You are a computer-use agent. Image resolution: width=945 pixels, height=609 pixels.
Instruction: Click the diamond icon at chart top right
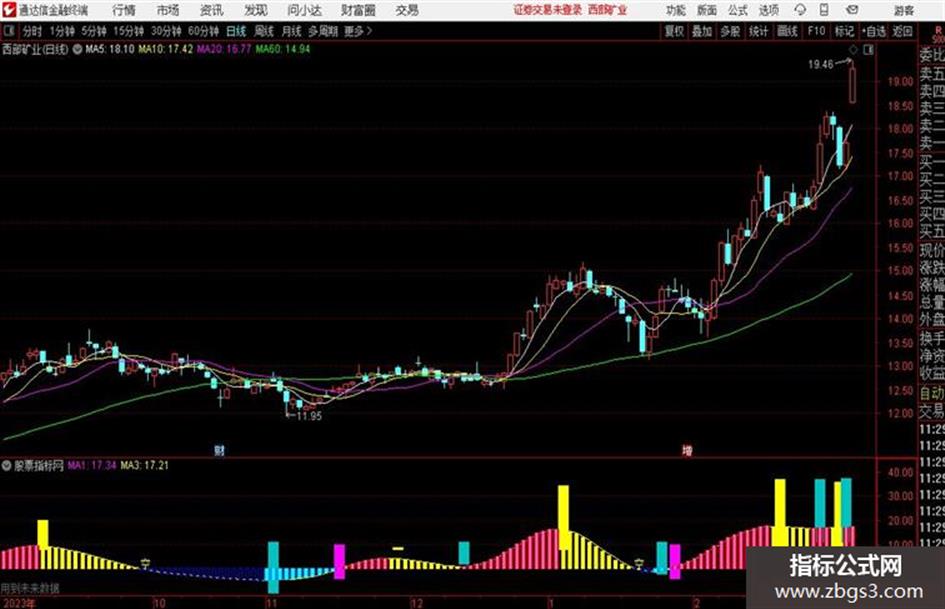(853, 50)
